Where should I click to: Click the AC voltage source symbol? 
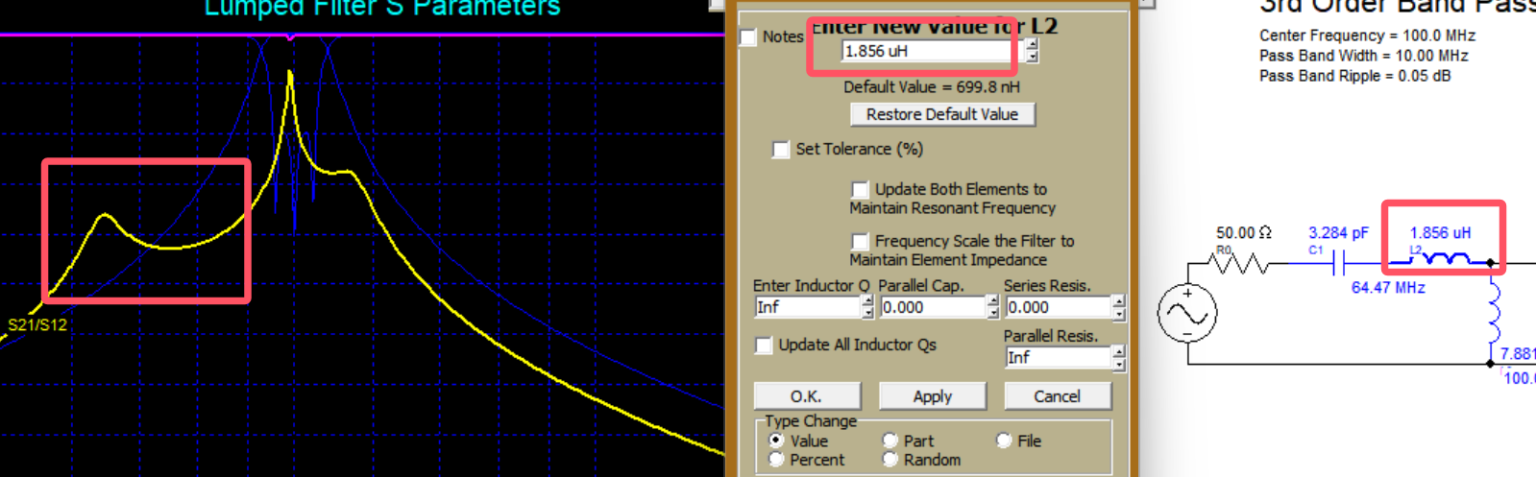click(x=1187, y=315)
